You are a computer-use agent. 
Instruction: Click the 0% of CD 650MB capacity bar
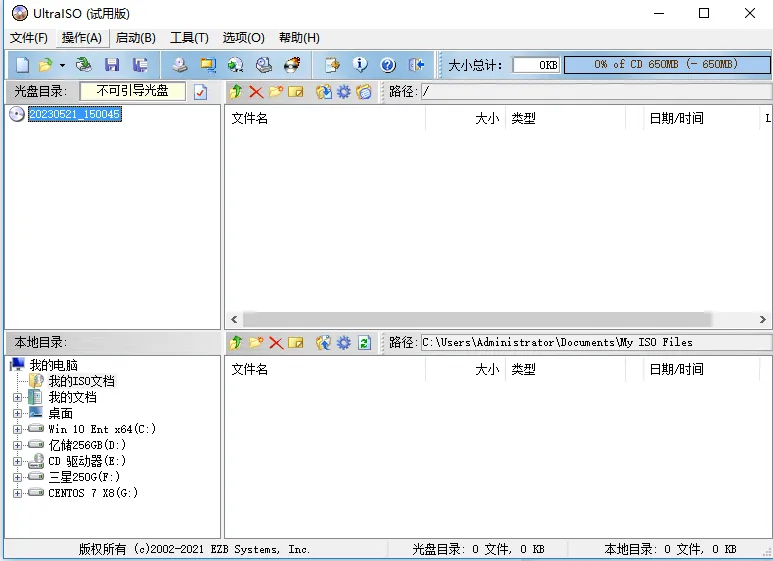coord(666,65)
